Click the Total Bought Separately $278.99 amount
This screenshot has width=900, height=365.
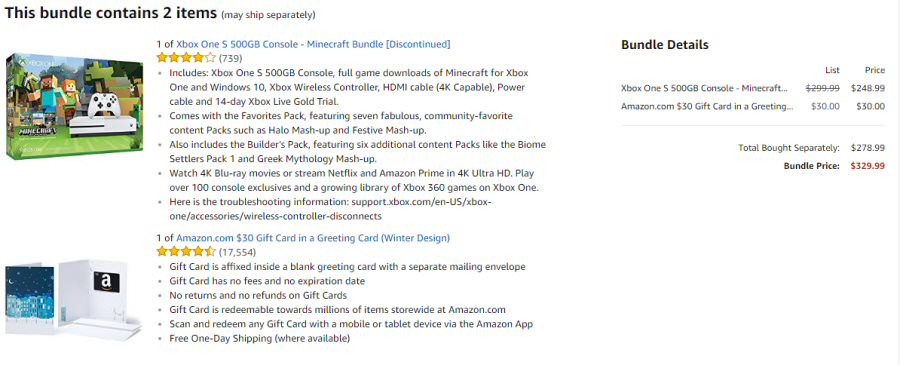(868, 147)
